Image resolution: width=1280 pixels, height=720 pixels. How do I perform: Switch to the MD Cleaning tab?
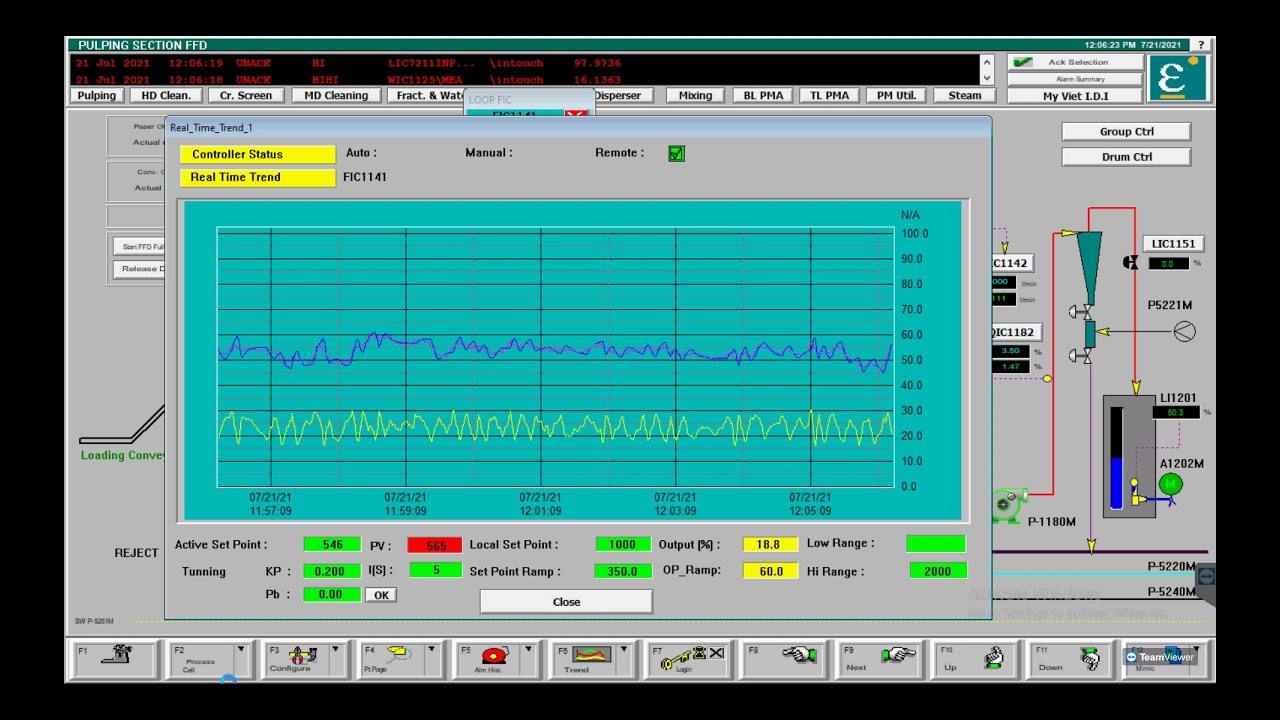click(x=336, y=96)
